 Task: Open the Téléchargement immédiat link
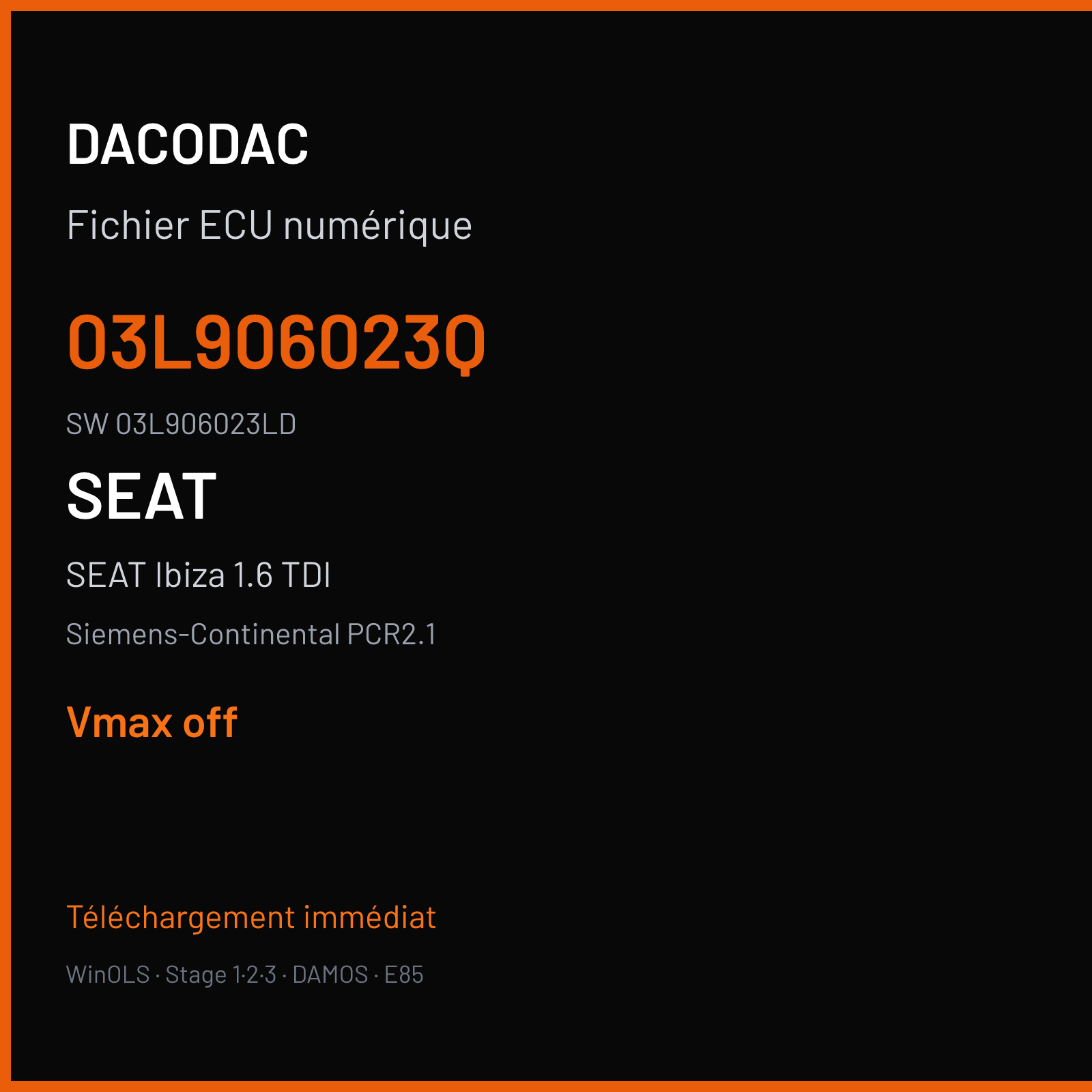pos(251,917)
